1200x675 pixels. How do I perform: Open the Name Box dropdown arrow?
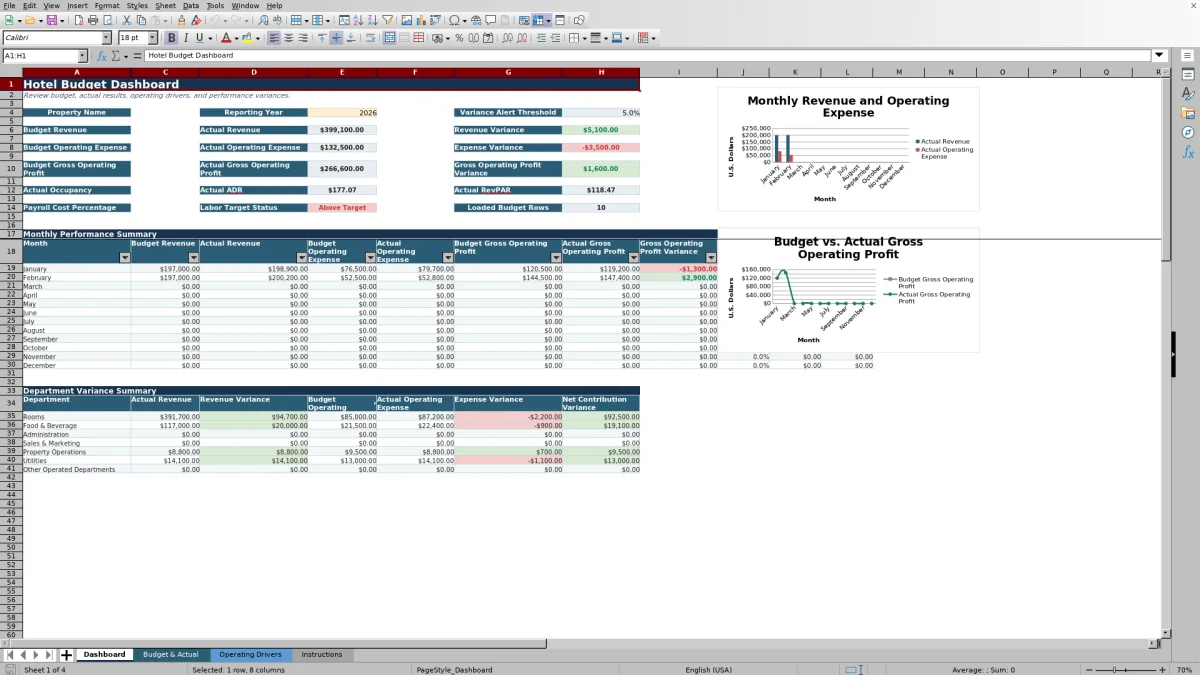(82, 56)
